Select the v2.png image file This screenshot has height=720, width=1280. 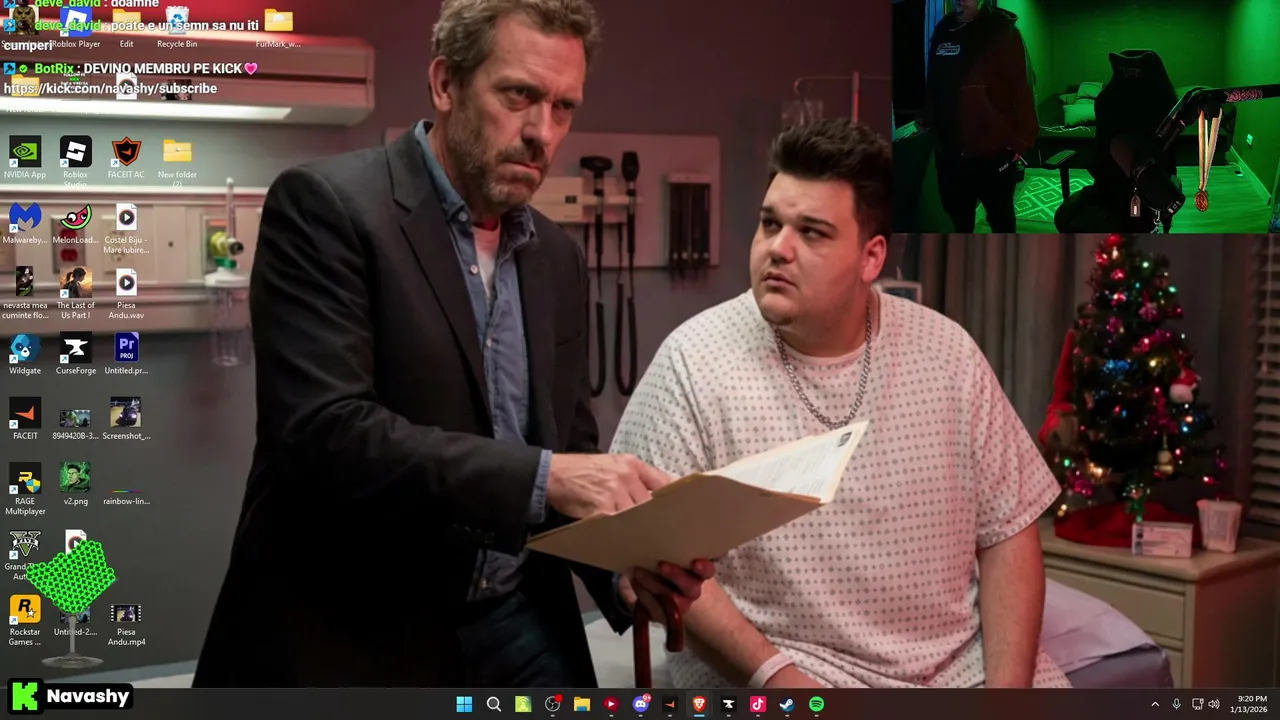[75, 484]
